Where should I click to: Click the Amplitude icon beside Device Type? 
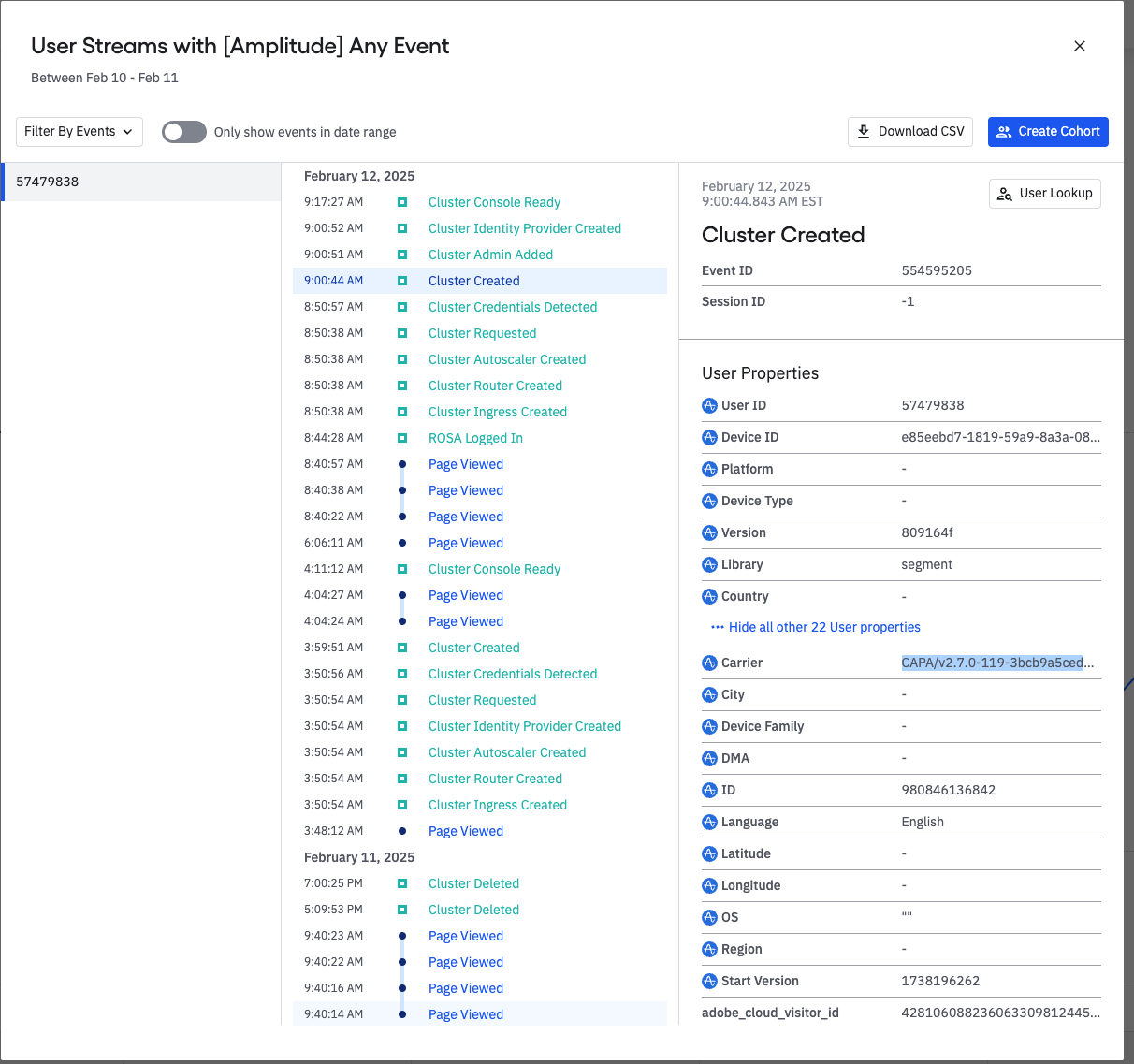point(709,501)
